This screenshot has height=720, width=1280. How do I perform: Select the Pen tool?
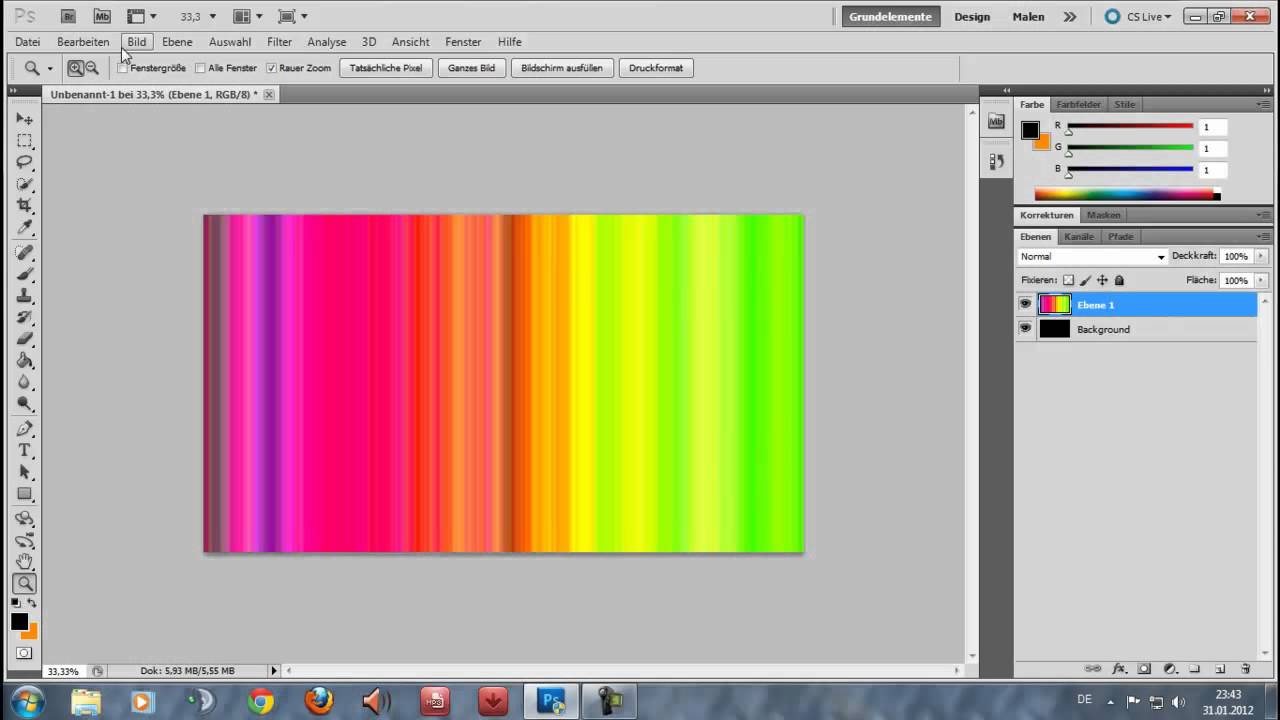[25, 429]
